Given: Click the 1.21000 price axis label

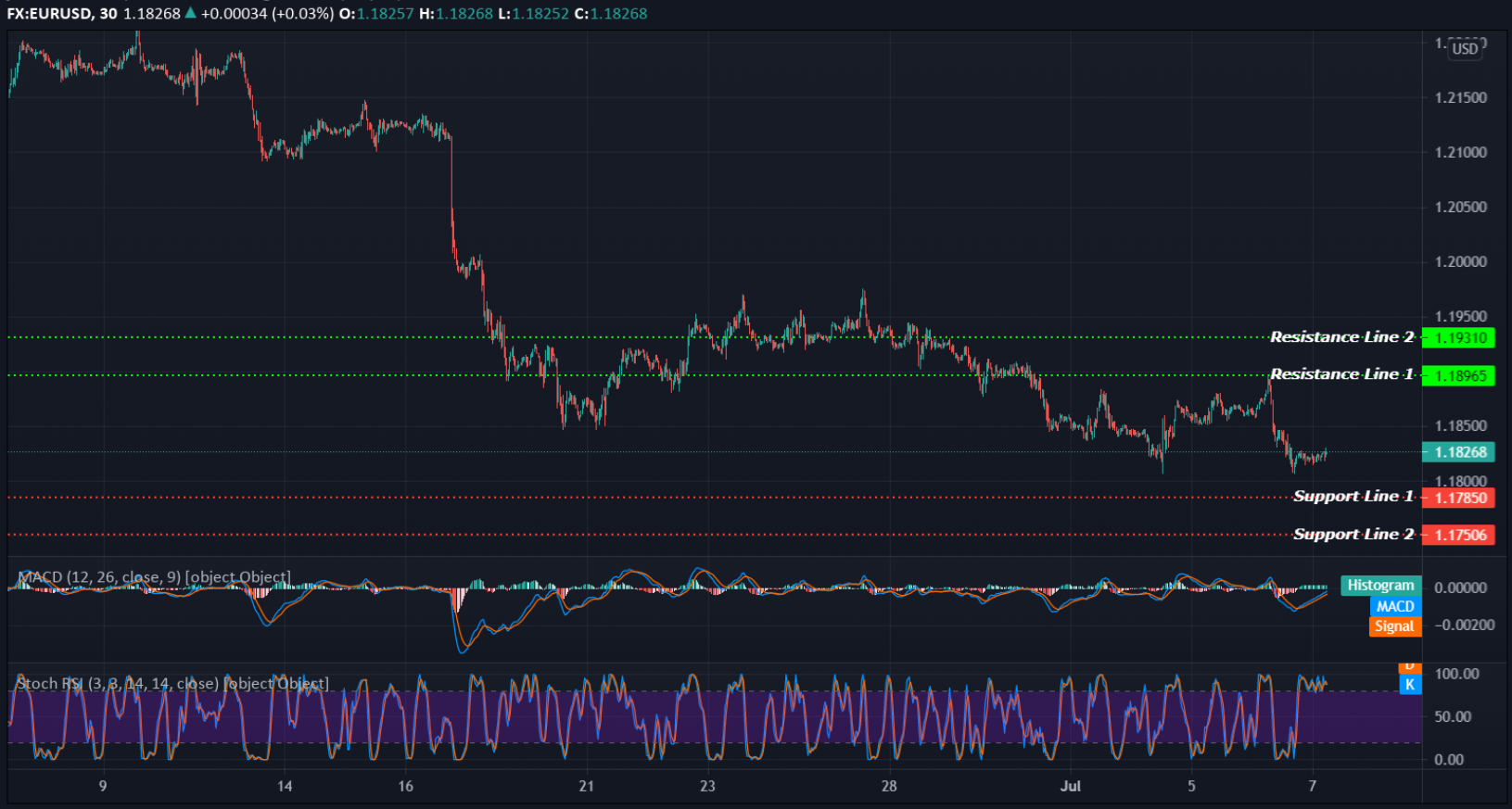Looking at the screenshot, I should click(x=1461, y=153).
